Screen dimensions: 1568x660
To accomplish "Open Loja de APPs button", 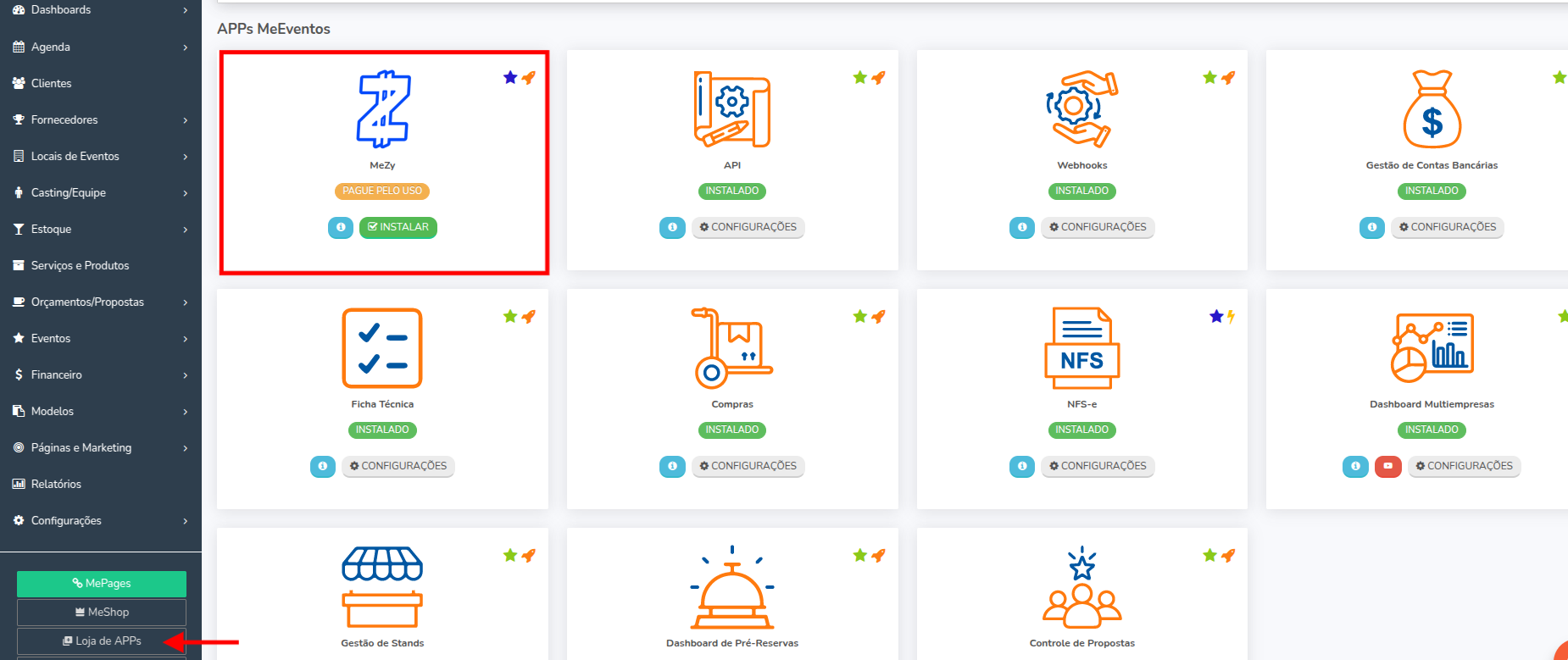I will click(102, 641).
